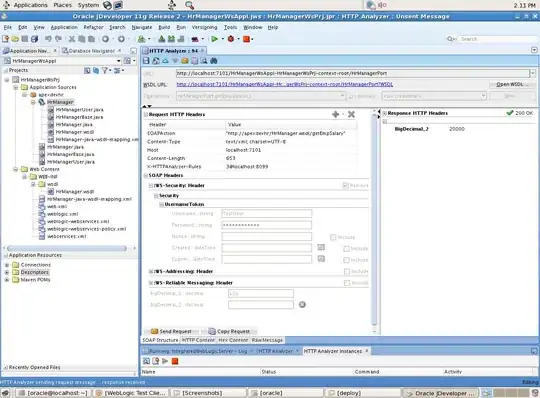Click the HTTP Analyzer magnifier inspect icon
Viewport: 540px width, 398px height.
(204, 61)
